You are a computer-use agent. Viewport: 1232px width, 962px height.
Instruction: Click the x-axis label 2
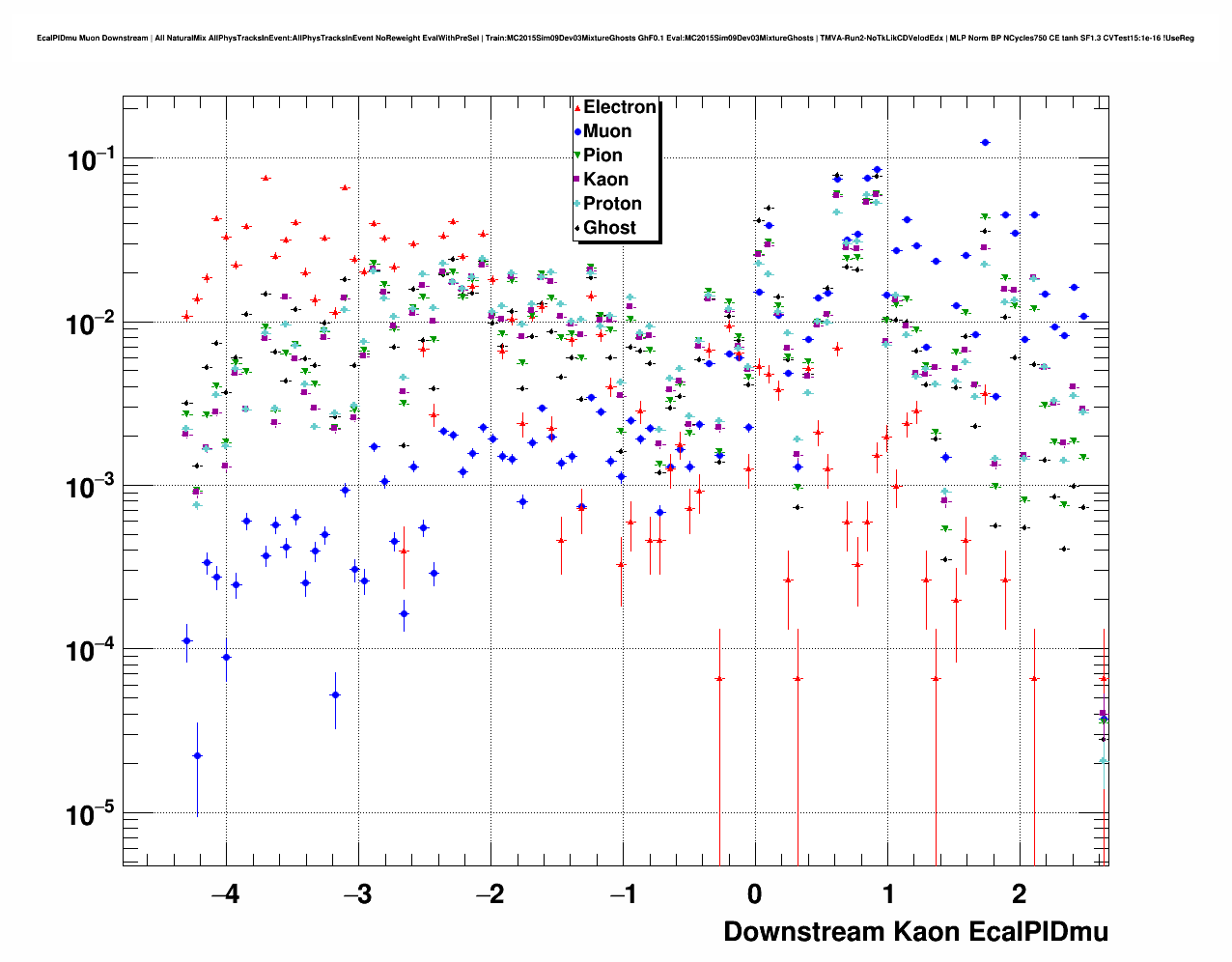1019,894
